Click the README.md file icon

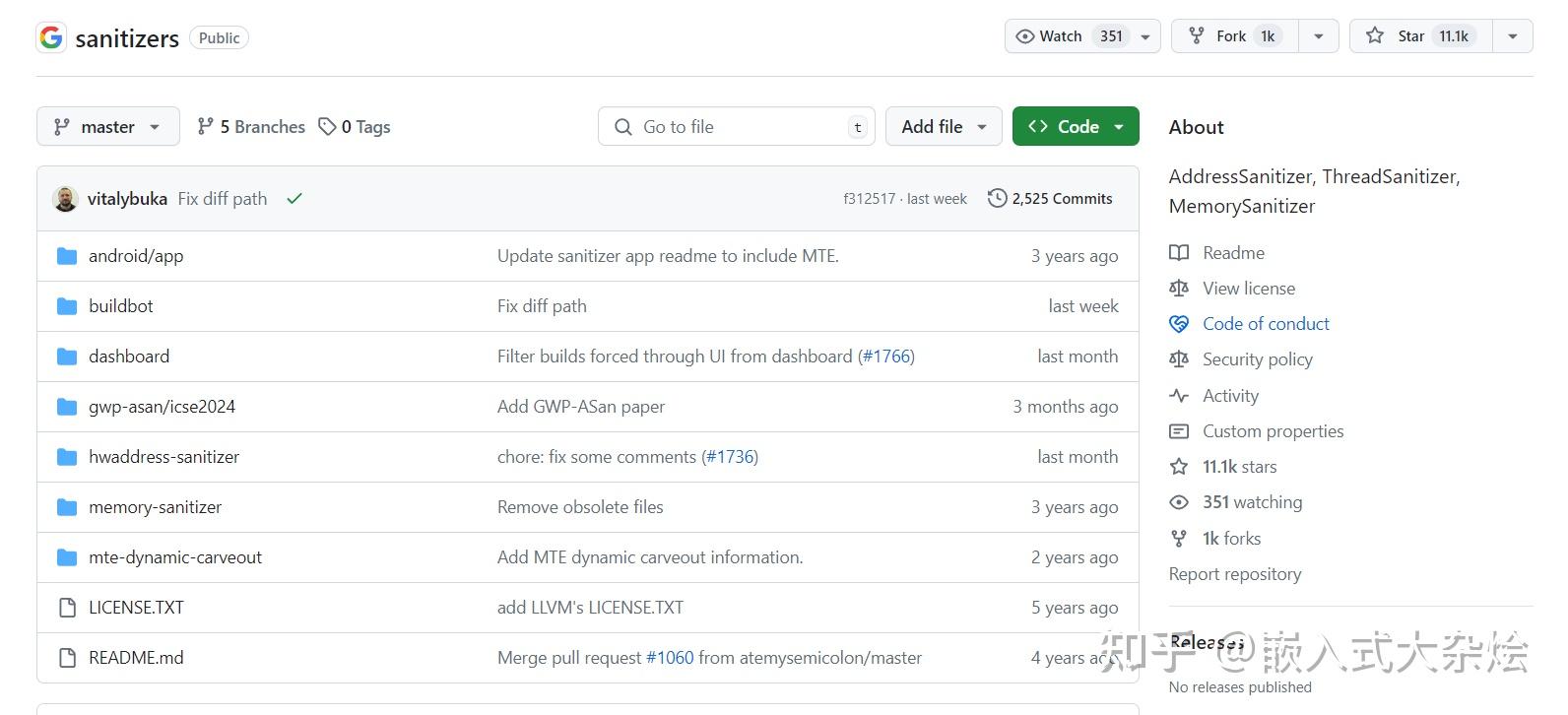coord(67,658)
